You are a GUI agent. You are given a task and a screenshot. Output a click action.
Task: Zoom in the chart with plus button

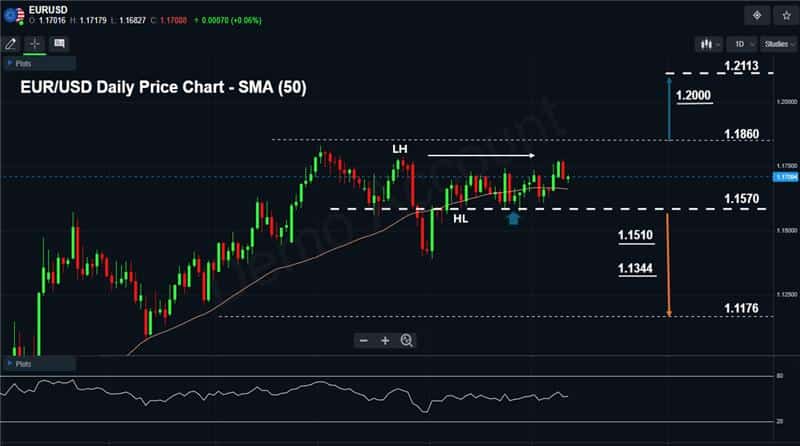click(385, 340)
